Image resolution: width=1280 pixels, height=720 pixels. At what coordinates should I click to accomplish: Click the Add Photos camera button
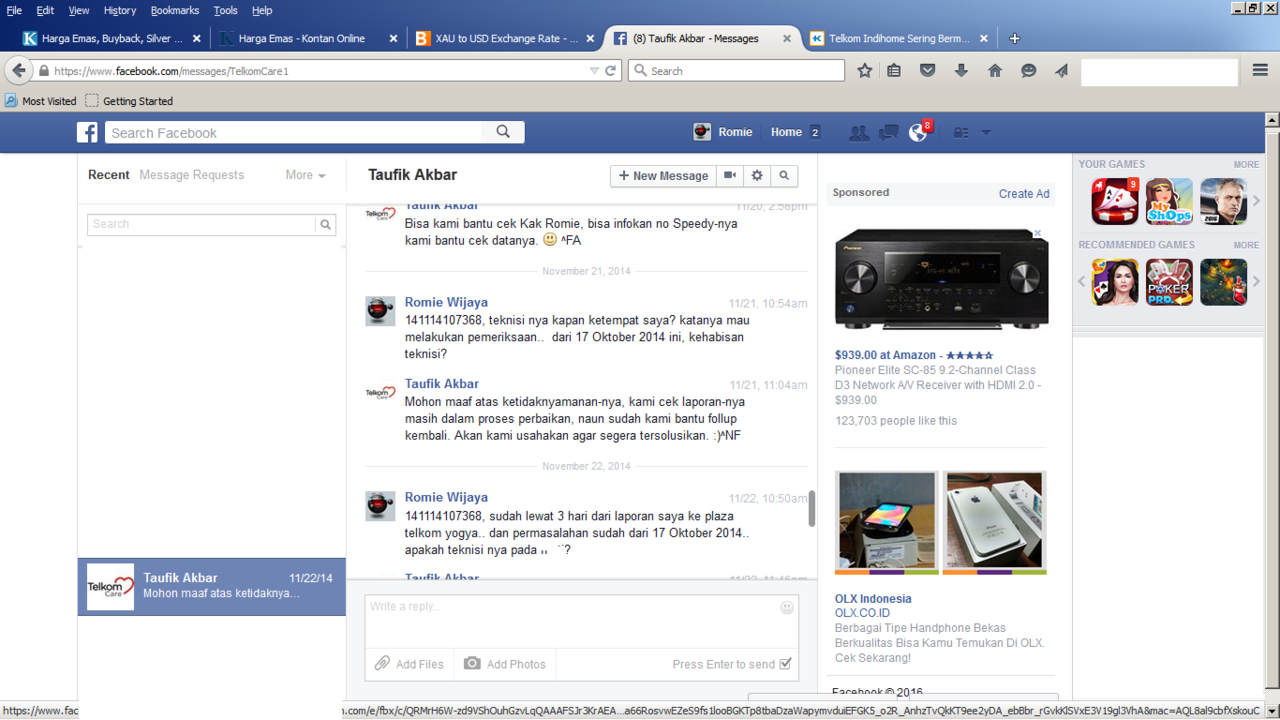[x=505, y=664]
